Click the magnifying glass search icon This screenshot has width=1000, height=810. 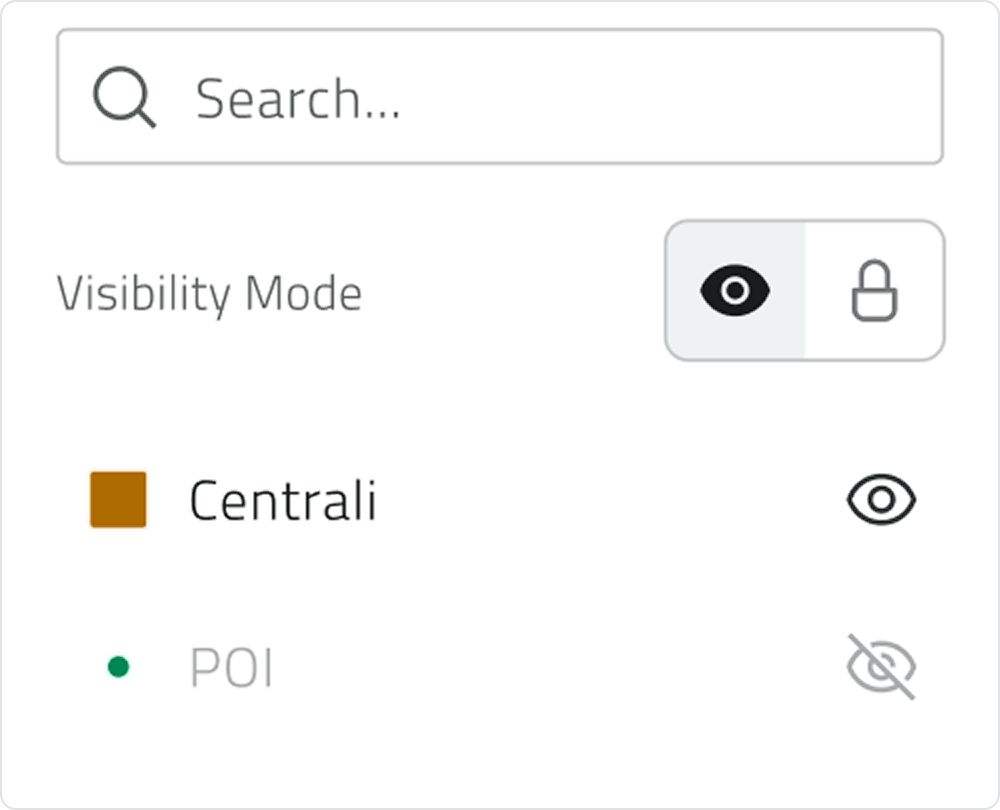[124, 99]
